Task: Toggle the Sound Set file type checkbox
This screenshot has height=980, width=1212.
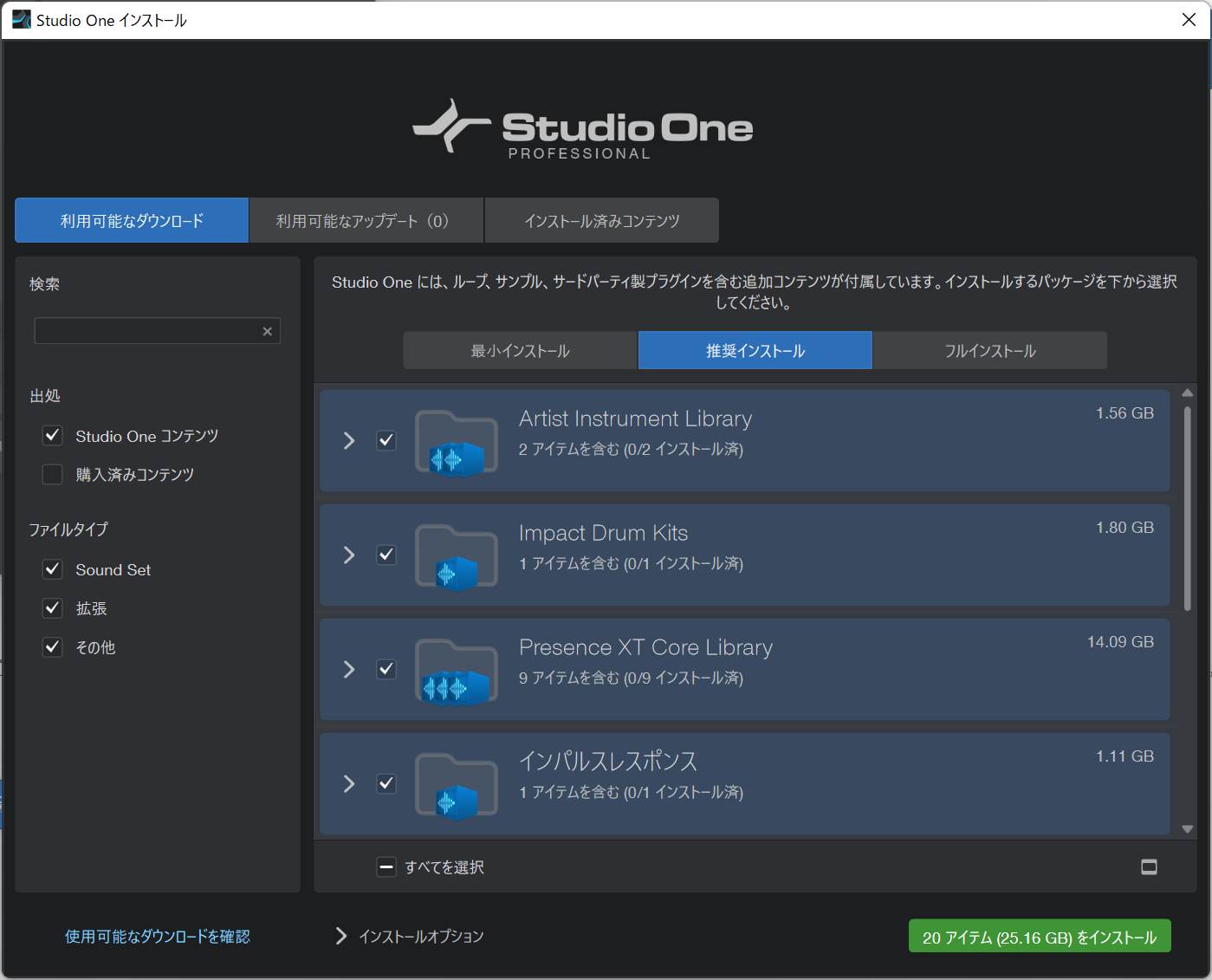Action: [x=53, y=569]
